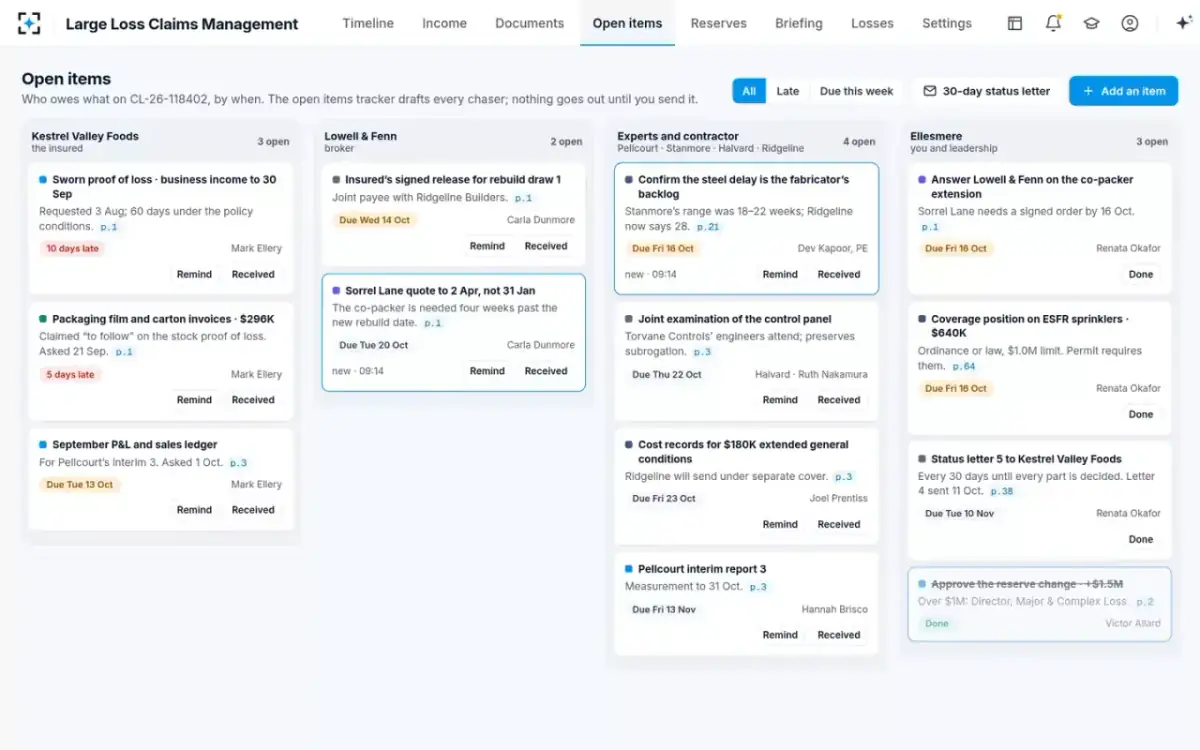Go to the Documents tab

pos(529,23)
